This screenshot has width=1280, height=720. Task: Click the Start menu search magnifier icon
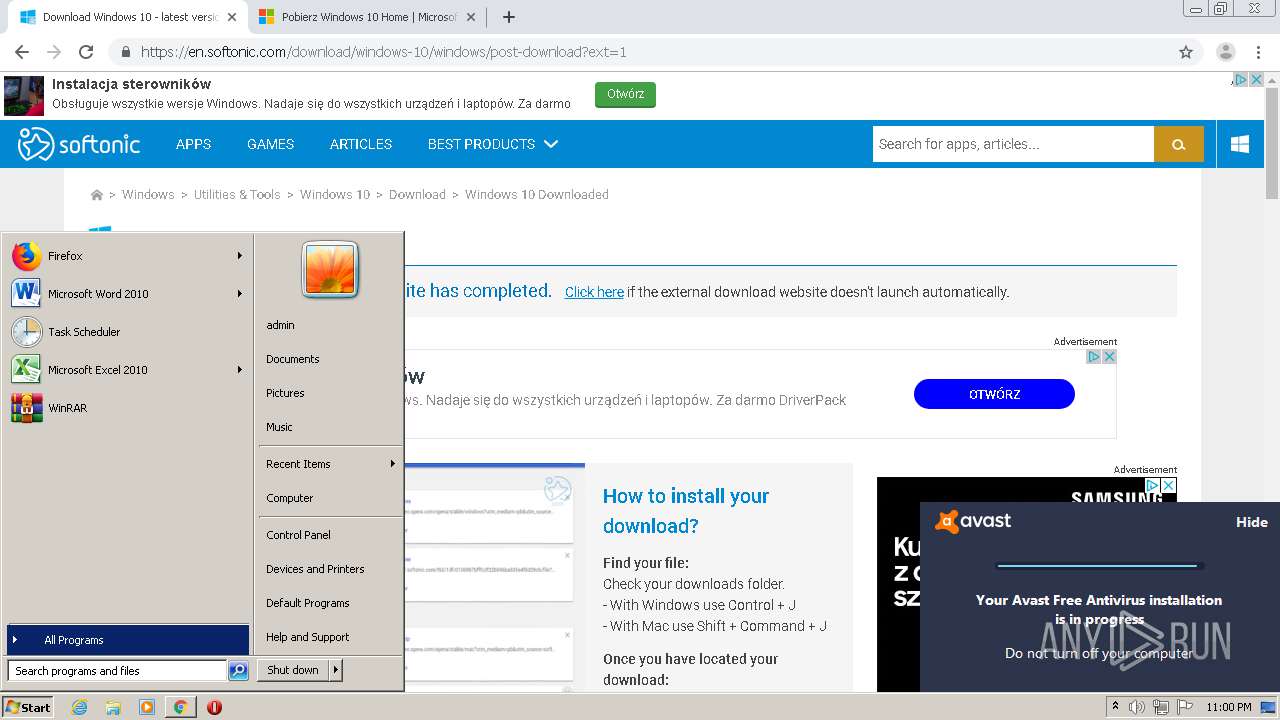tap(238, 671)
